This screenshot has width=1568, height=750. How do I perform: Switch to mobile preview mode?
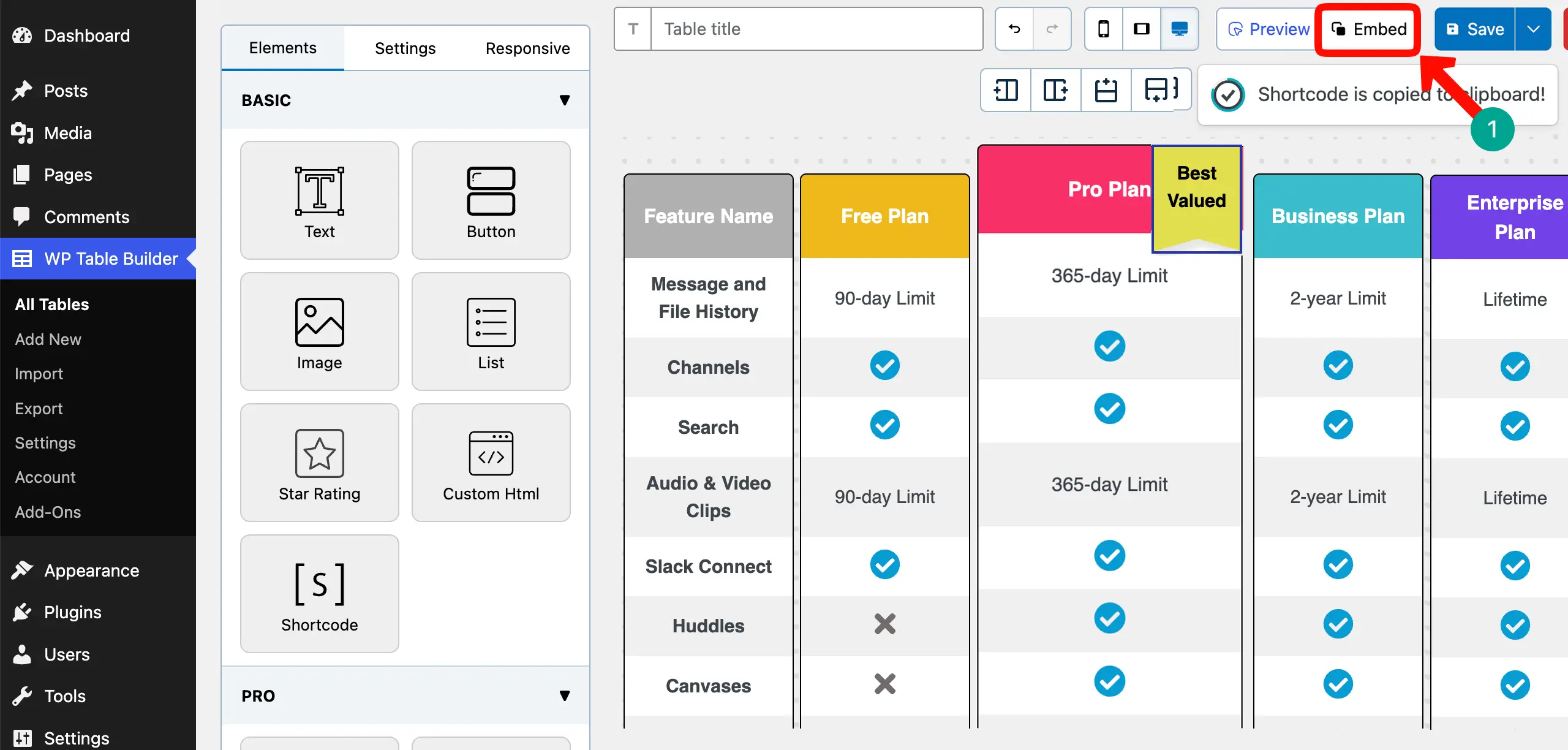(1104, 29)
